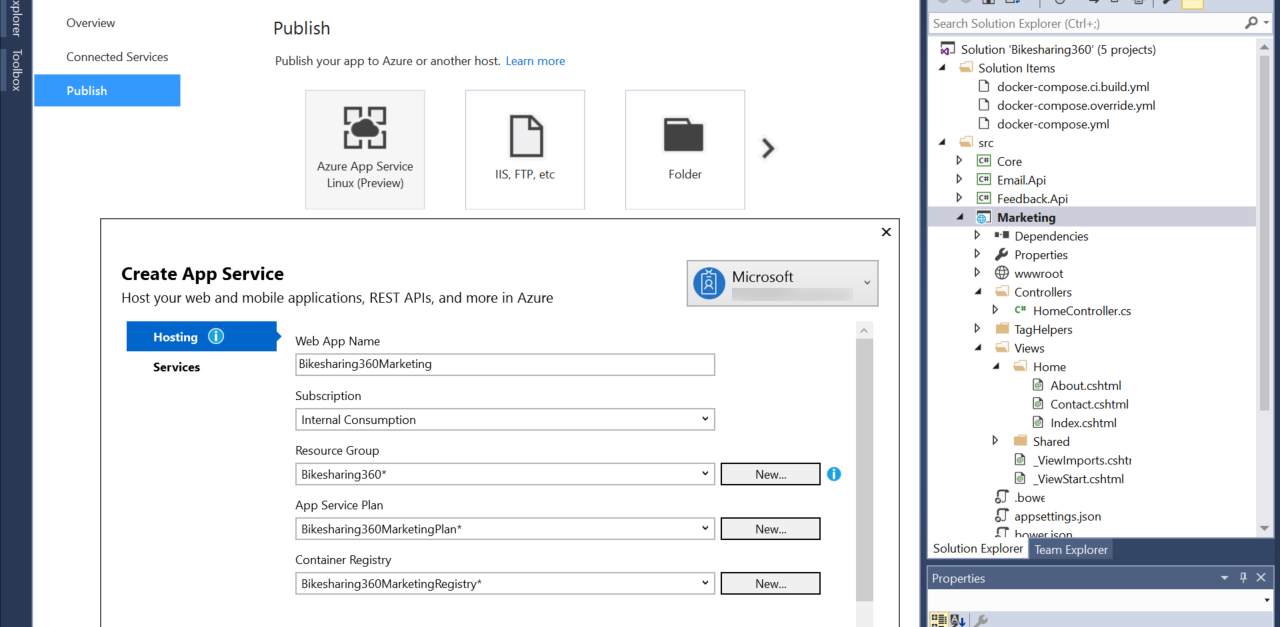Open the Learn more link
1280x627 pixels.
point(535,61)
